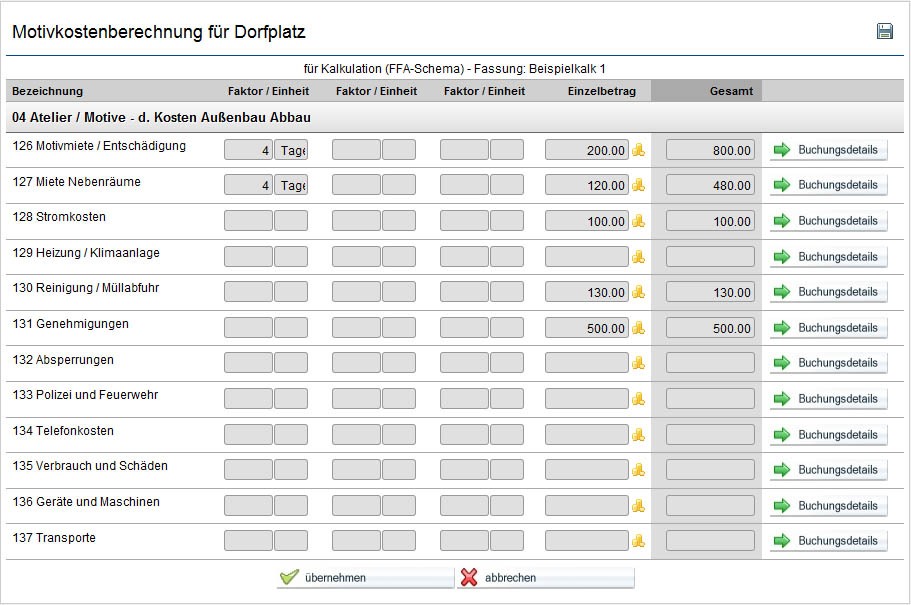Image resolution: width=911 pixels, height=605 pixels.
Task: Click green arrow icon in Miete Nebenräume row
Action: (782, 185)
